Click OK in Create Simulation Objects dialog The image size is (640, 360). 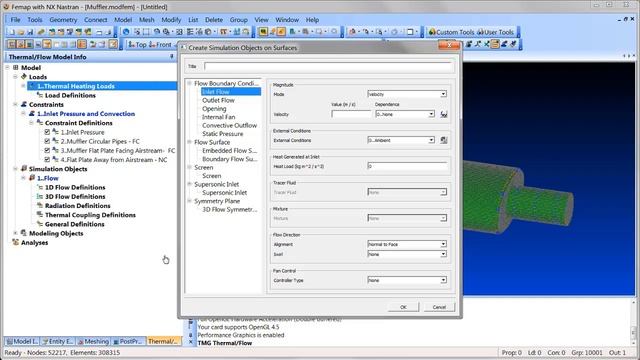click(x=403, y=307)
